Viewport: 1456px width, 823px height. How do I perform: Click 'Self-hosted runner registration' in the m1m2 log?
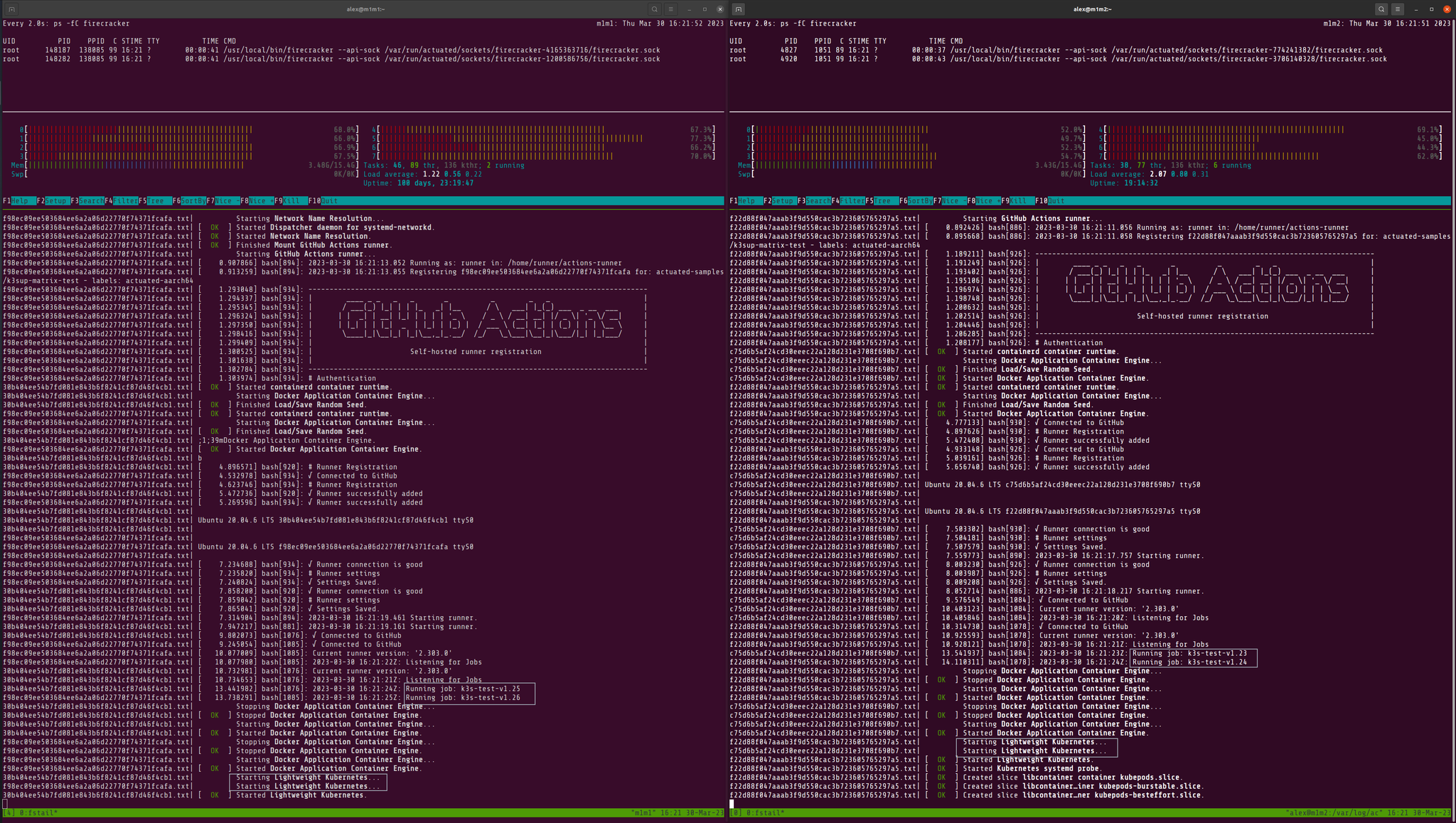1202,316
